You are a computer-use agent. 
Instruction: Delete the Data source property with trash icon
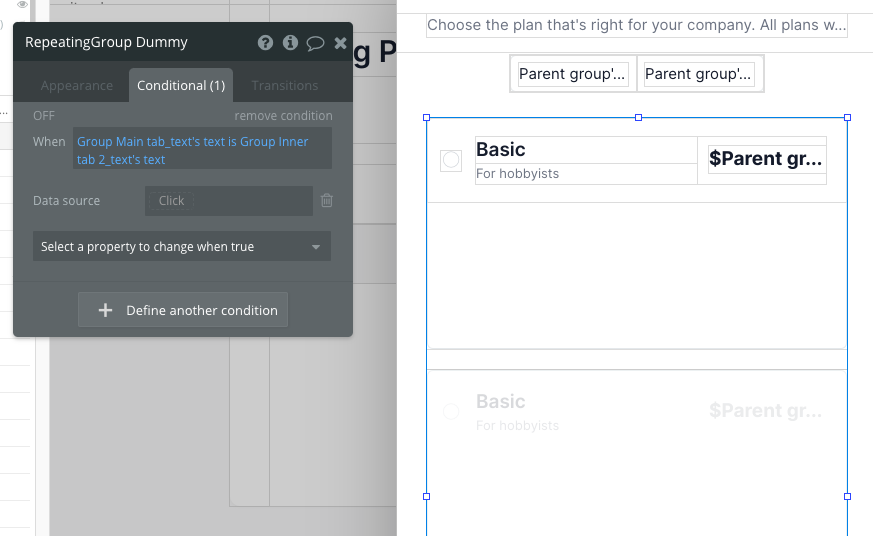326,201
